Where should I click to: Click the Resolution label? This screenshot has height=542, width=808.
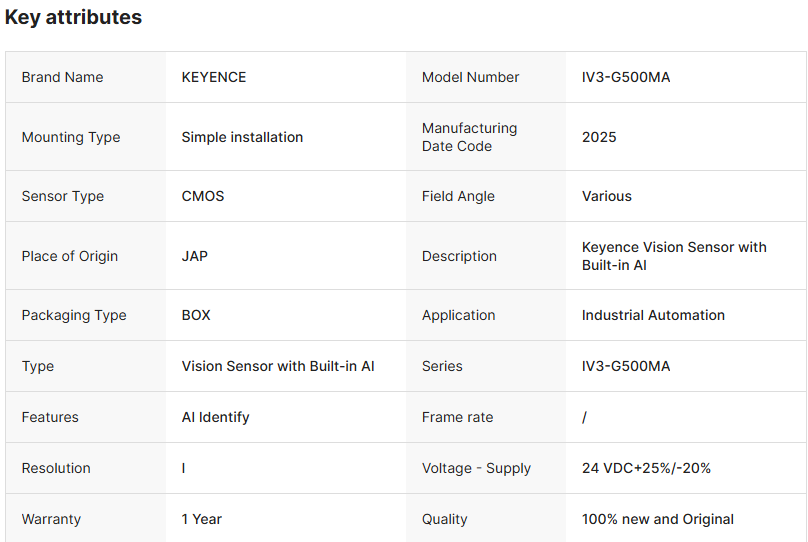pos(56,468)
